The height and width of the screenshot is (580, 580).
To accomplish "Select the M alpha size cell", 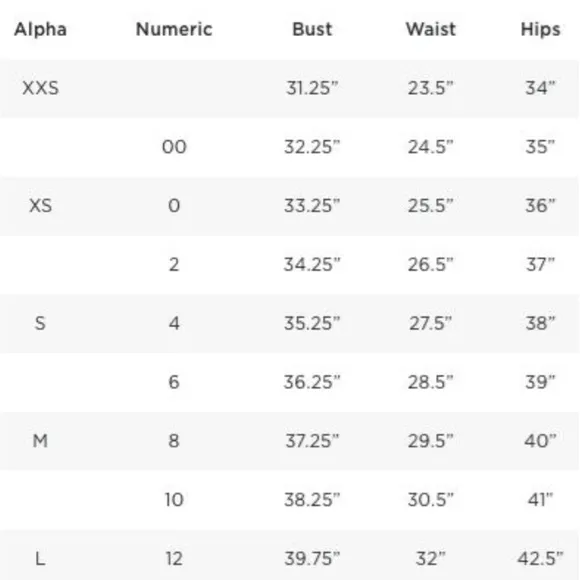I will [40, 441].
